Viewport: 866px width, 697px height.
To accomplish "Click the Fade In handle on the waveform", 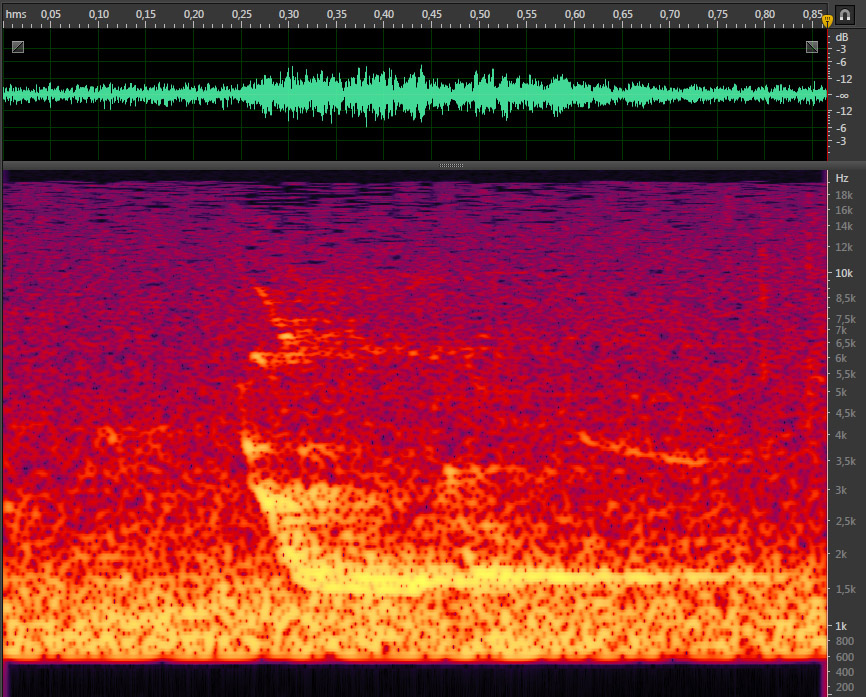I will (18, 47).
